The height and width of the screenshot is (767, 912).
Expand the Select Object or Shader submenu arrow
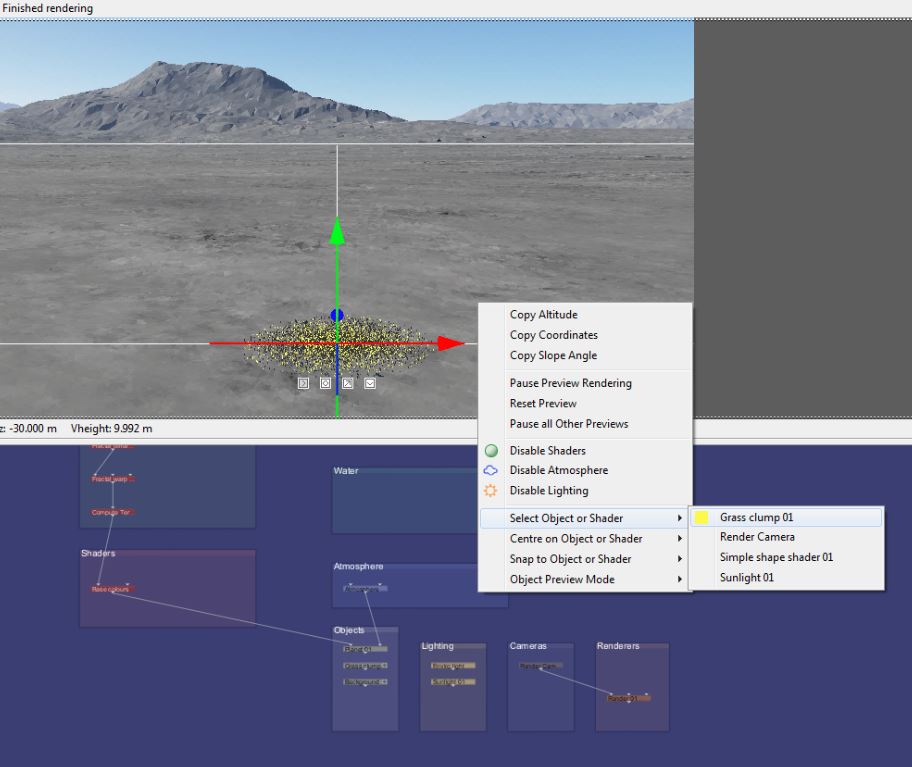pyautogui.click(x=679, y=518)
